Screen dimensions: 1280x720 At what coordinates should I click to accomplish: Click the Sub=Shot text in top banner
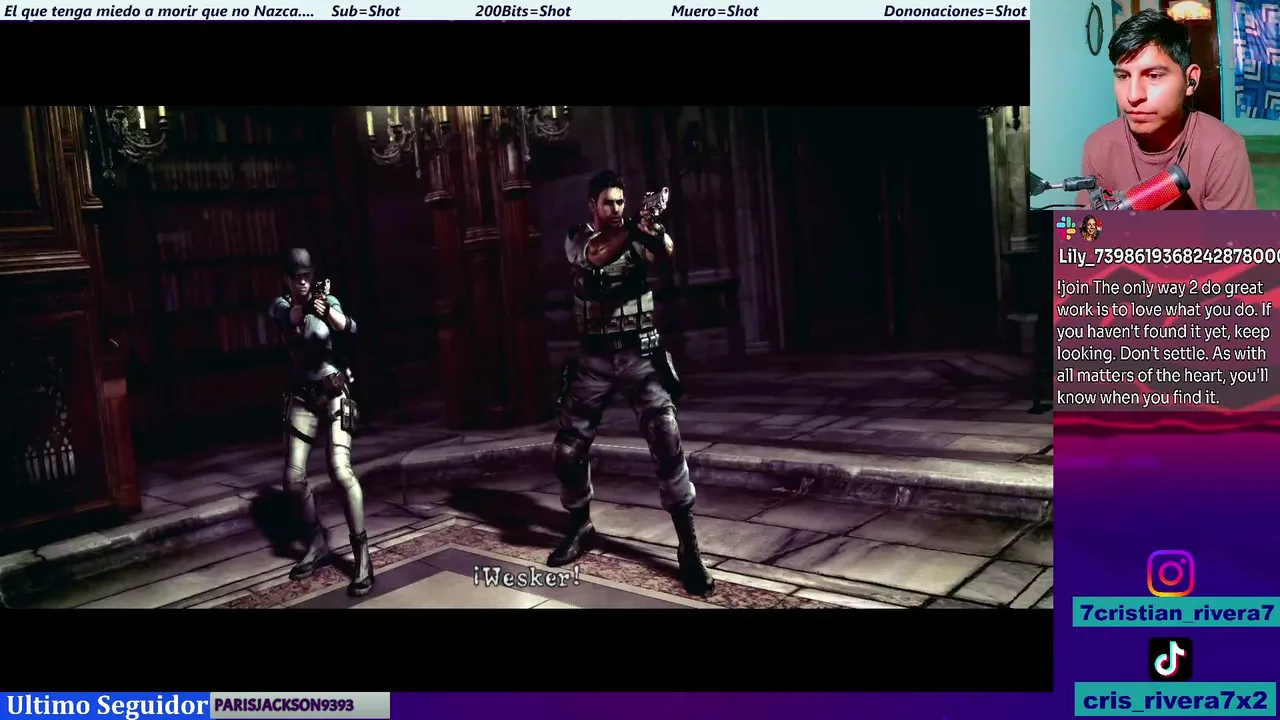tap(365, 11)
